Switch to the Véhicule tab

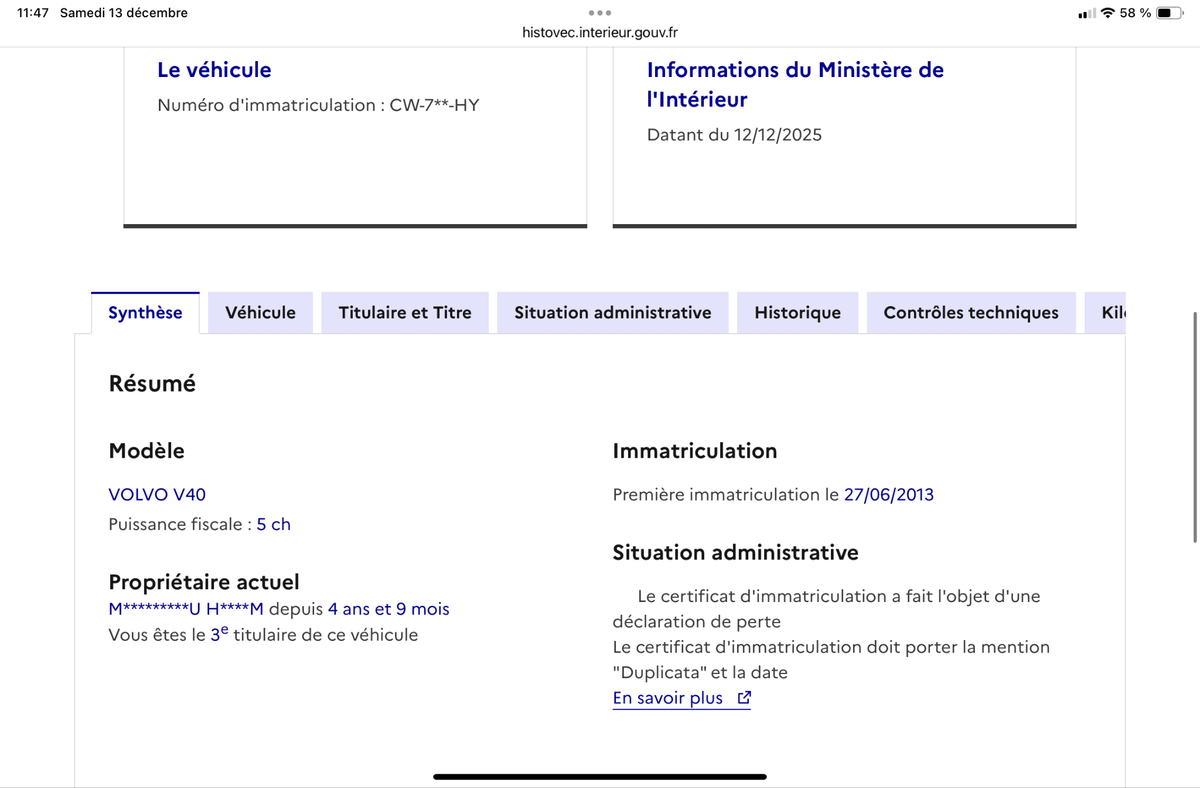[260, 312]
